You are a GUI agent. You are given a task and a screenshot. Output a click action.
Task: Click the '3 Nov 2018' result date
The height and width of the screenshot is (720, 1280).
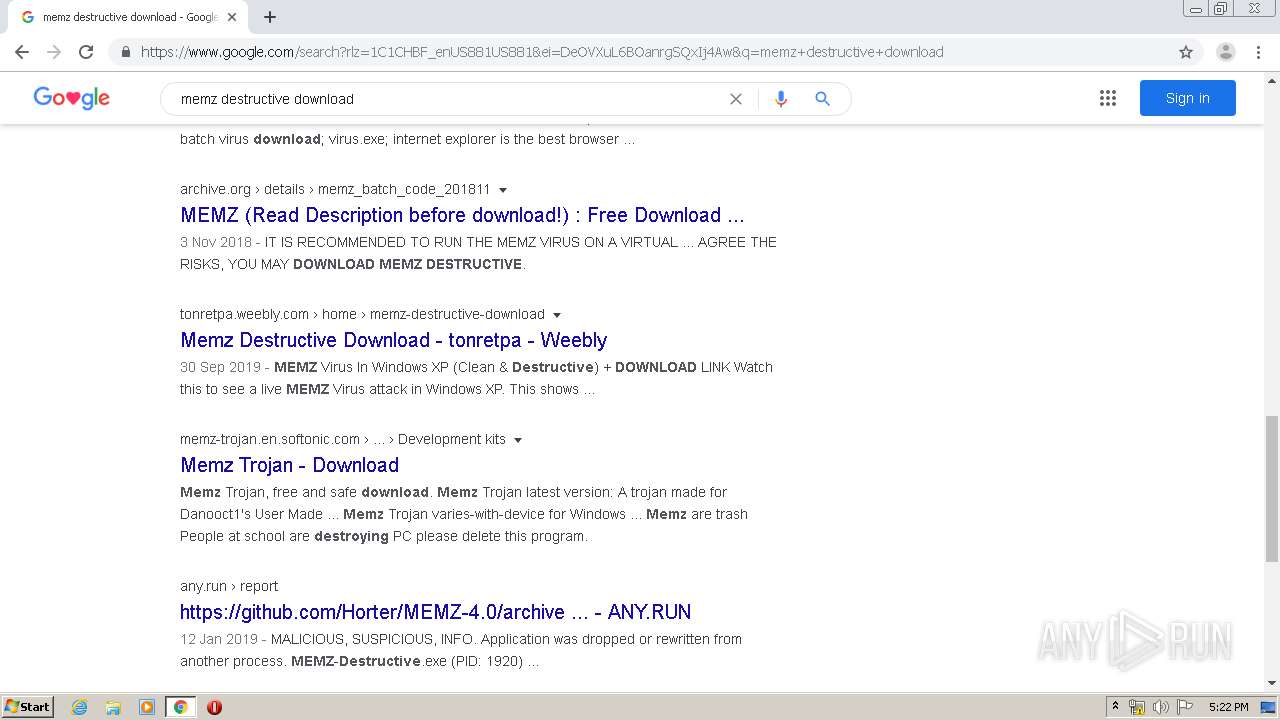pyautogui.click(x=216, y=242)
